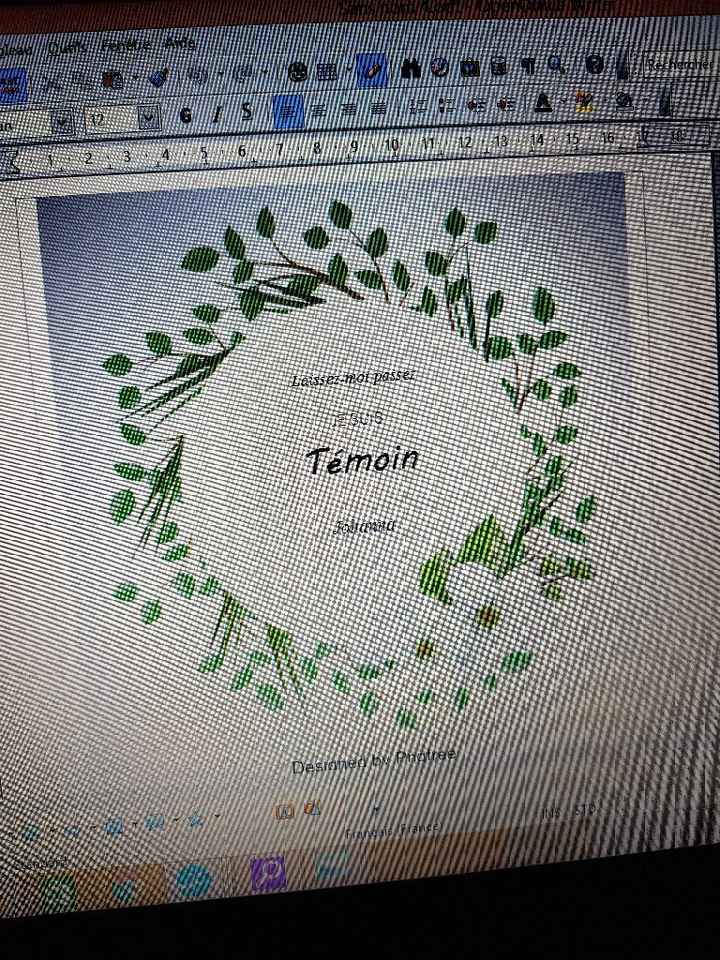Toggle underline formatting (S button)
Viewport: 720px width, 960px height.
(x=247, y=111)
